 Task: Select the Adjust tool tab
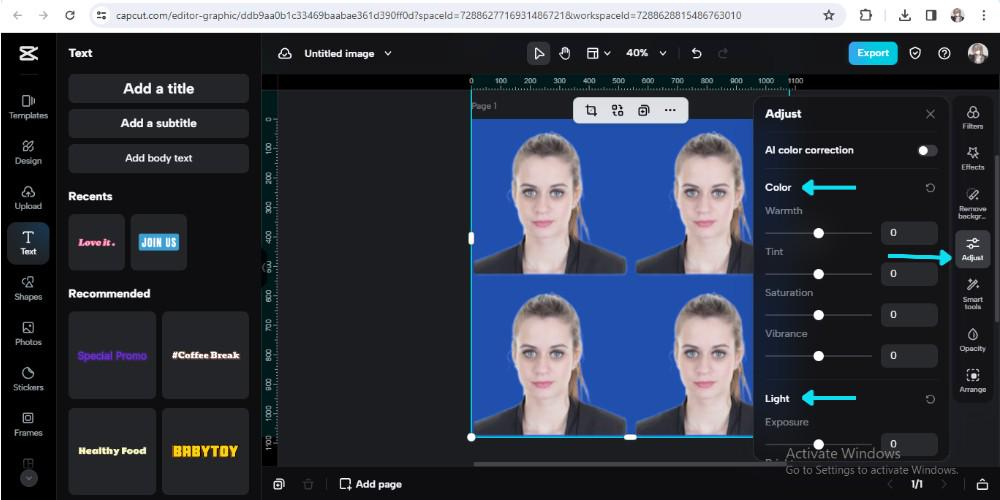click(x=973, y=249)
